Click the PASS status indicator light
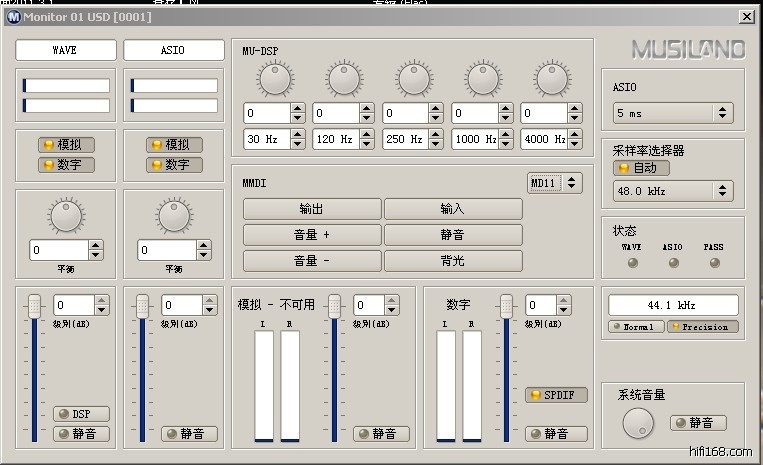The width and height of the screenshot is (763, 465). coord(714,263)
